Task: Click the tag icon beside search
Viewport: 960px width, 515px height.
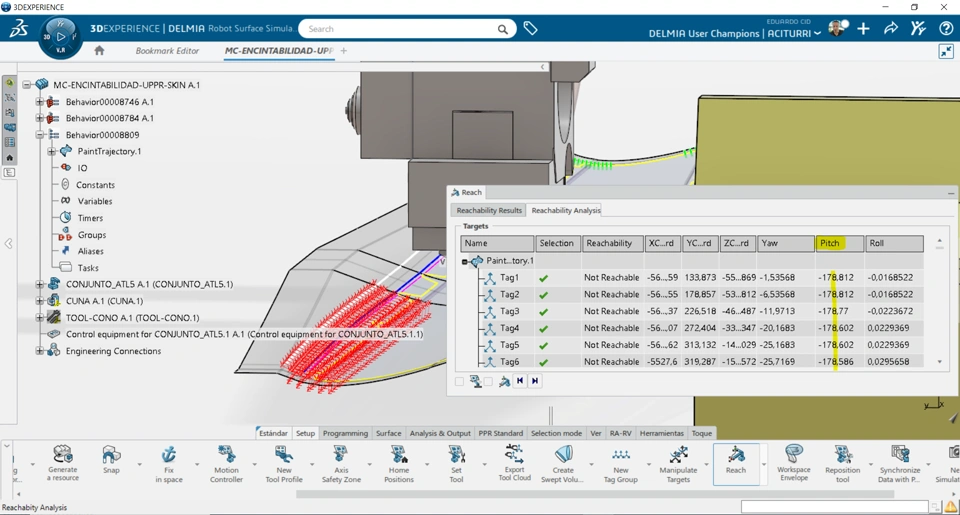Action: click(530, 28)
